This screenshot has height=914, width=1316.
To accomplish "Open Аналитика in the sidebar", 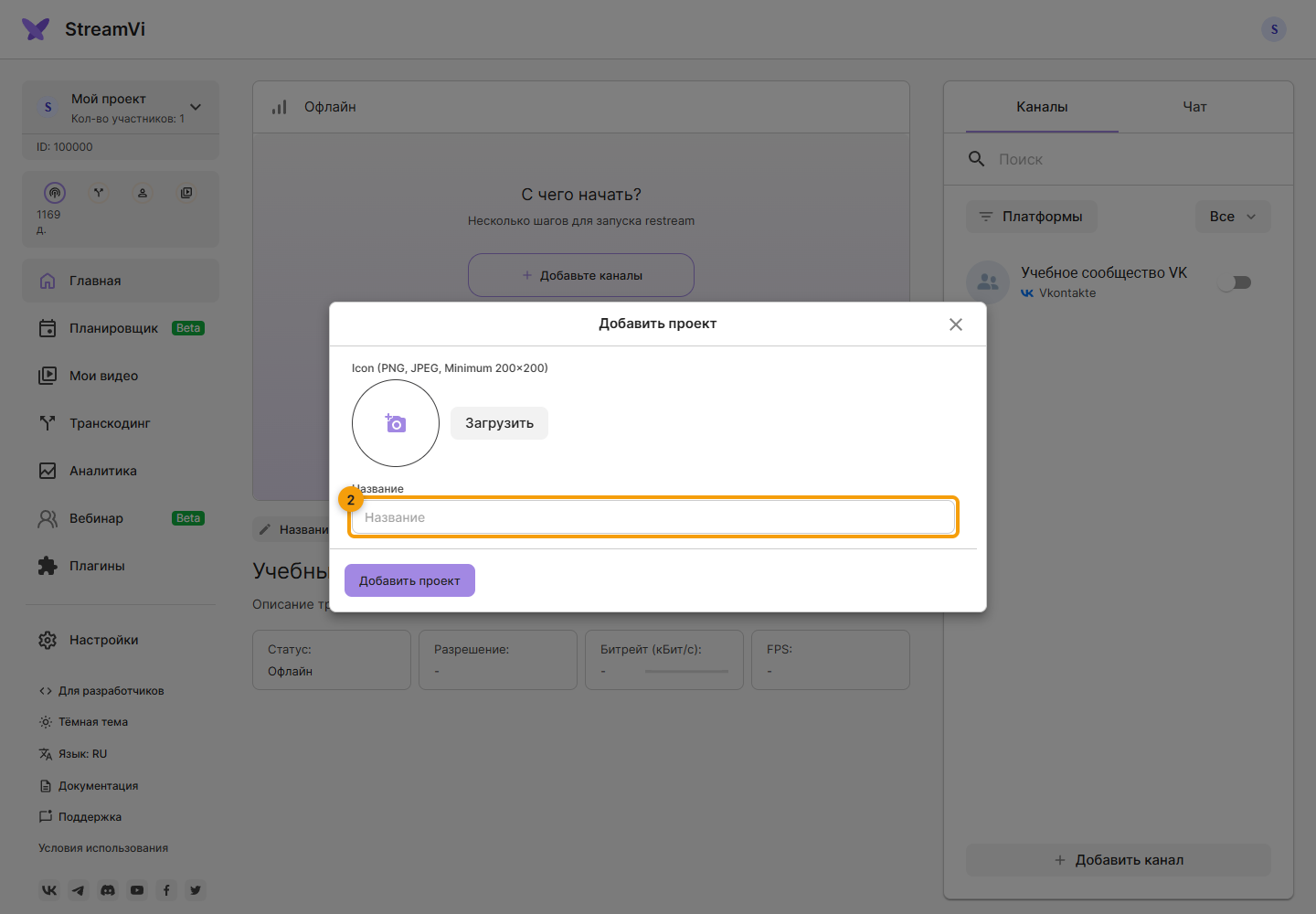I will pyautogui.click(x=121, y=471).
